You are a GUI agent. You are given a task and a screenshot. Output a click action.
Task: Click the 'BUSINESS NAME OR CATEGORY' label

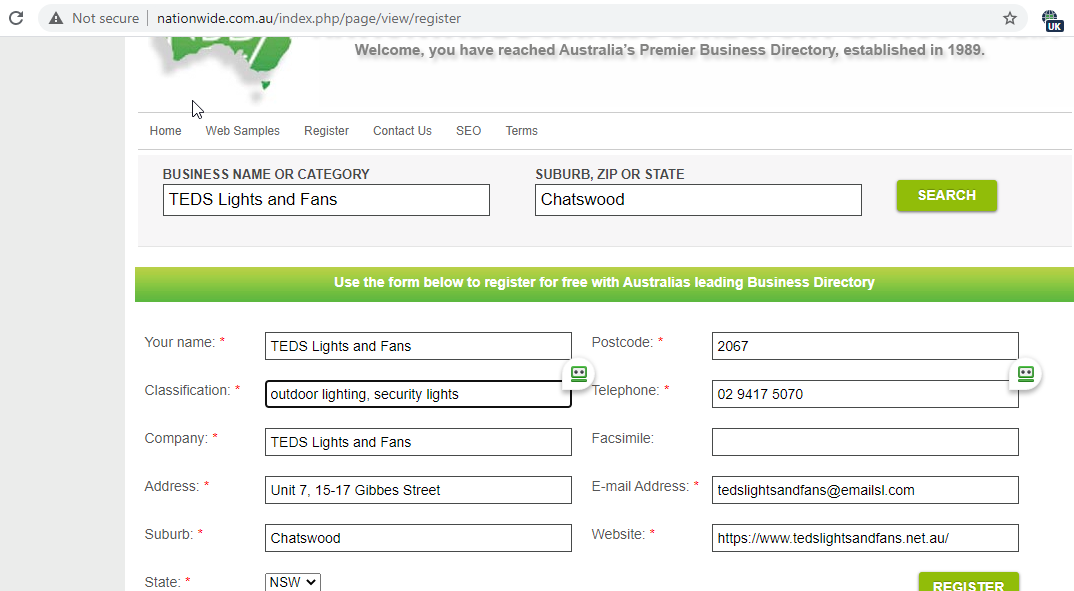266,174
